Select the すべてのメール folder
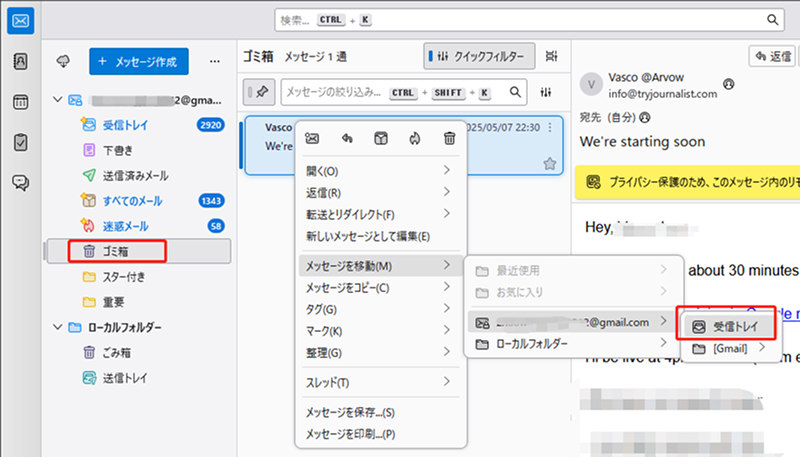 pos(138,201)
